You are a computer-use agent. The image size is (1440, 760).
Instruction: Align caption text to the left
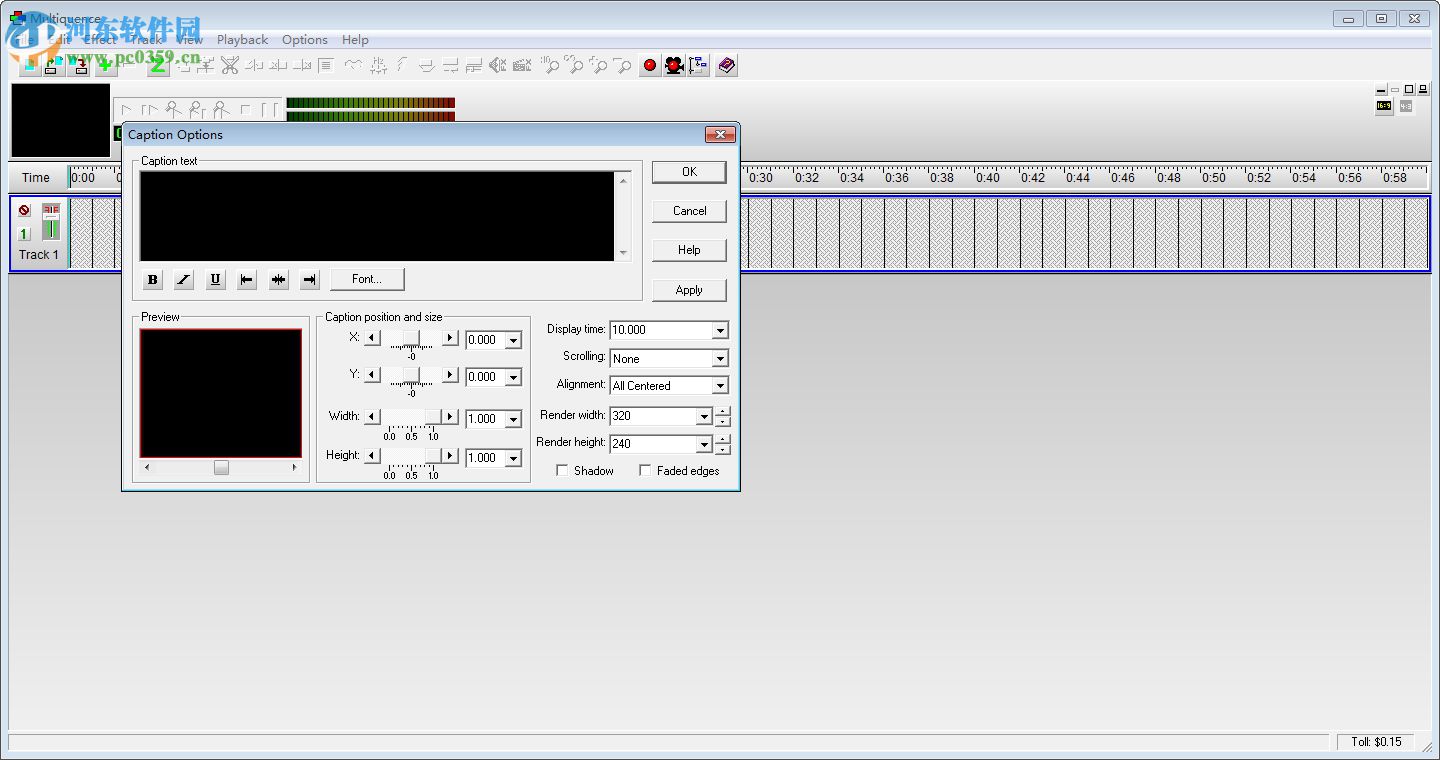pos(247,280)
